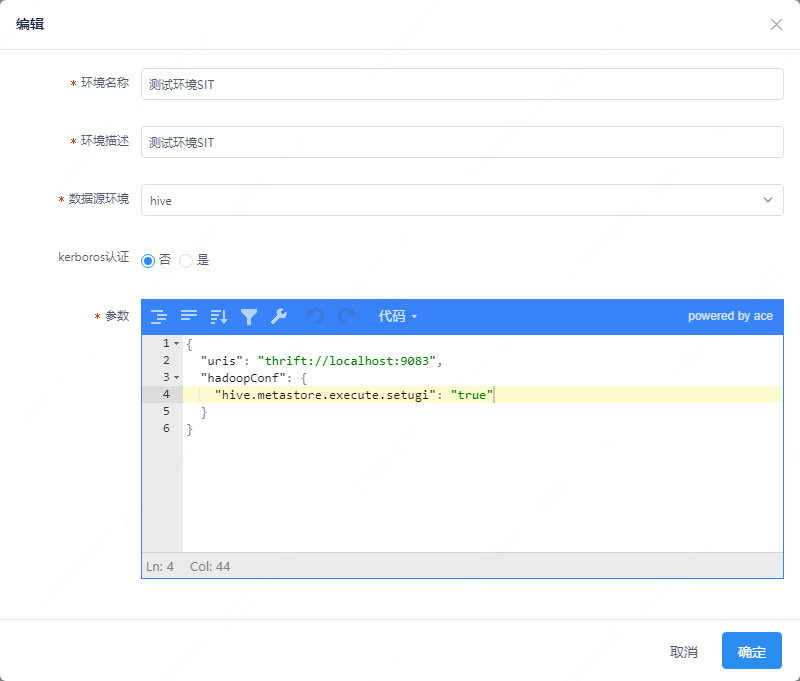Screen dimensions: 800x681
Task: Click the 取消 cancel button
Action: click(683, 651)
